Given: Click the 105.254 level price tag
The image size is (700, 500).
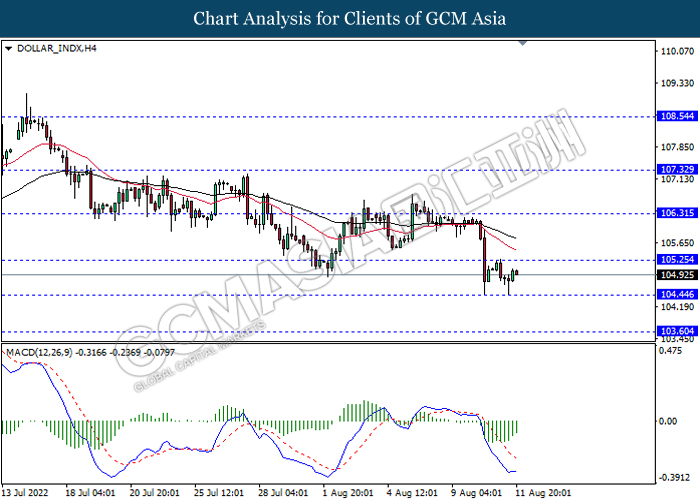Looking at the screenshot, I should click(x=677, y=259).
